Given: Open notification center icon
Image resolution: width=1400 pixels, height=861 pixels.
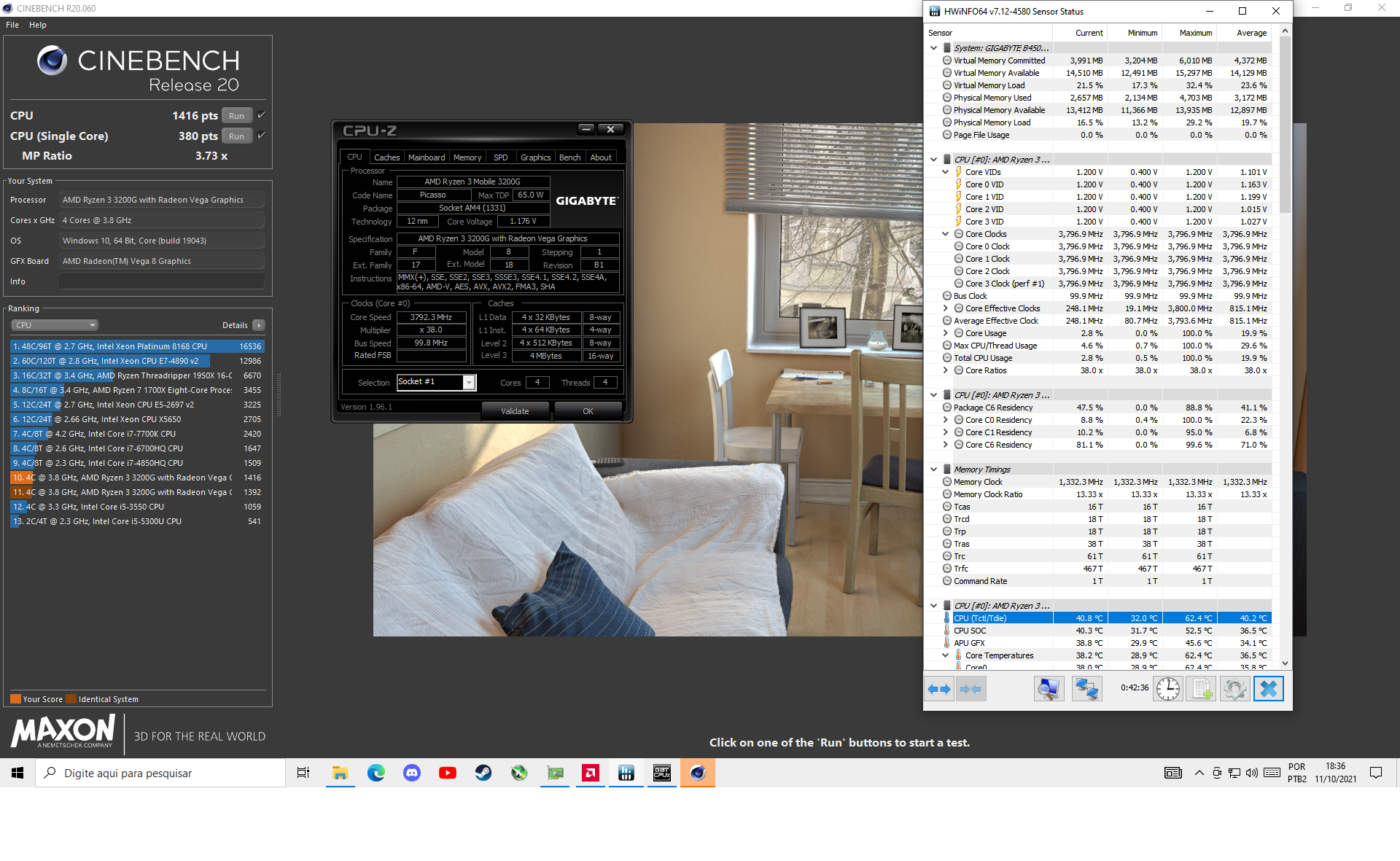Looking at the screenshot, I should (1376, 773).
